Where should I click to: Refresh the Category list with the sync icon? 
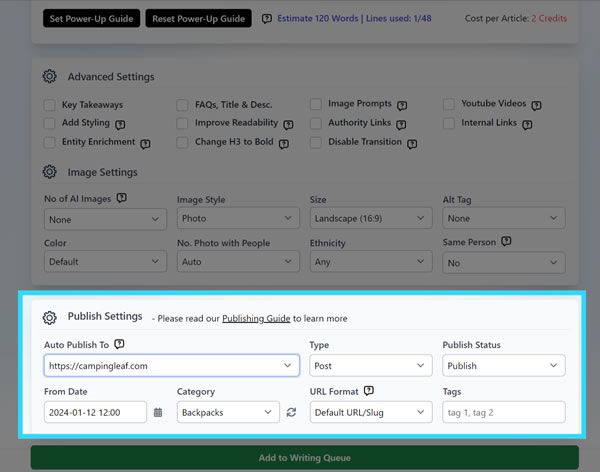click(291, 412)
